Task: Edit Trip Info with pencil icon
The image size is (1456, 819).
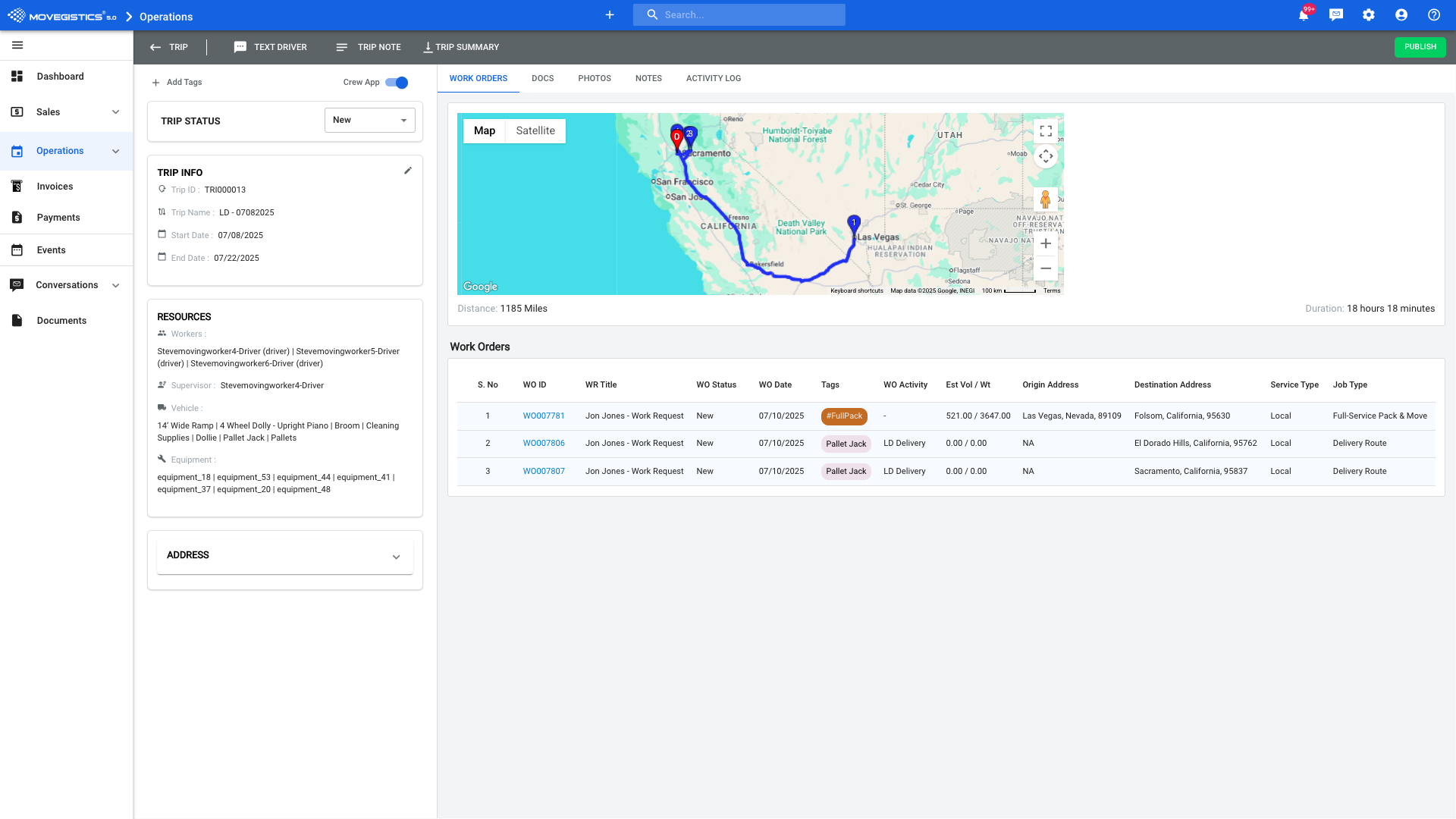Action: click(408, 171)
